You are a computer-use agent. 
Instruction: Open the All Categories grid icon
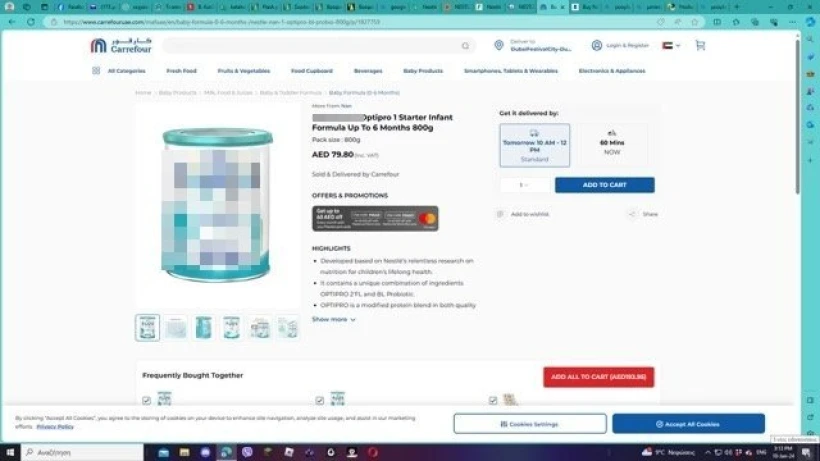[96, 71]
